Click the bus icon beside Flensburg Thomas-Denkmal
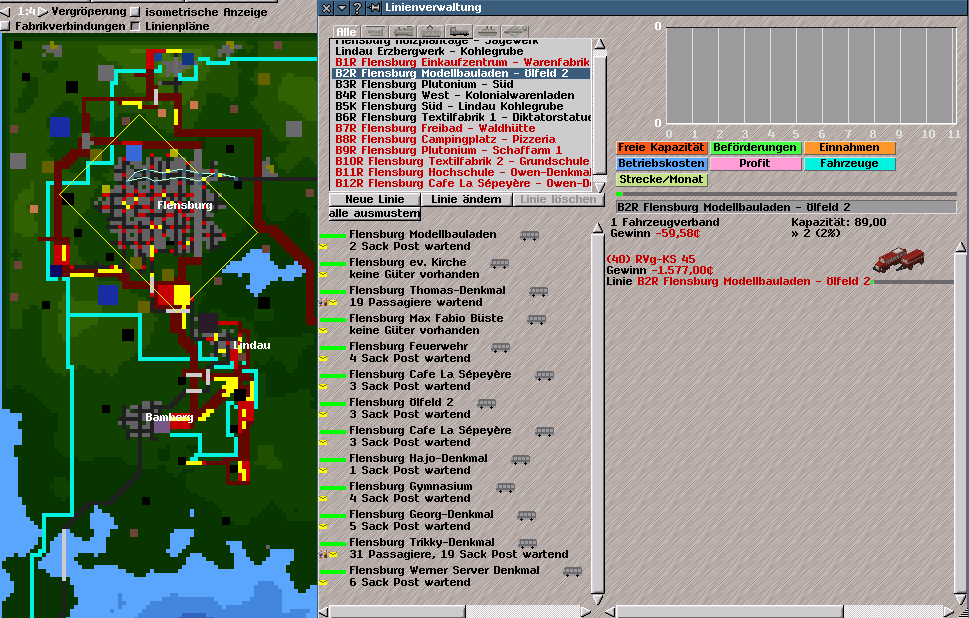The image size is (969, 618). (x=538, y=292)
